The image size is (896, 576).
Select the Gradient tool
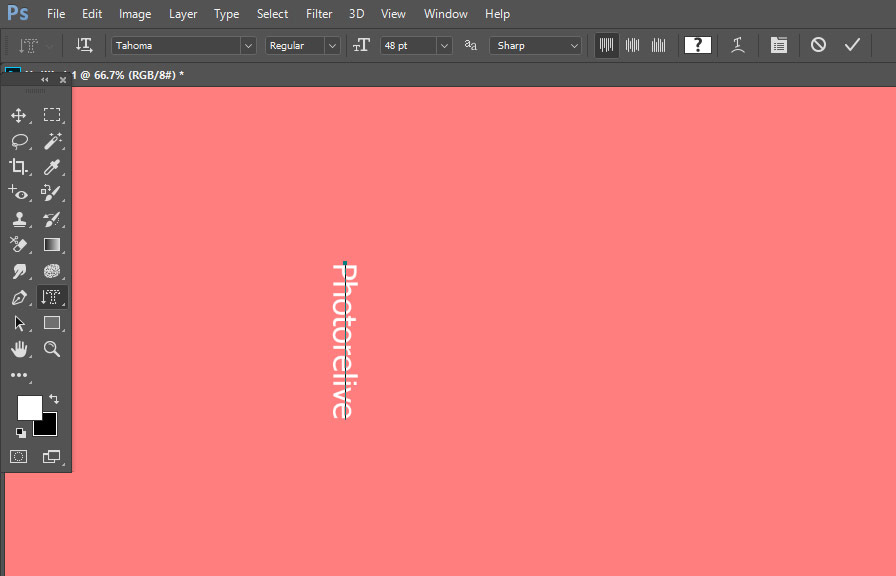pos(52,245)
